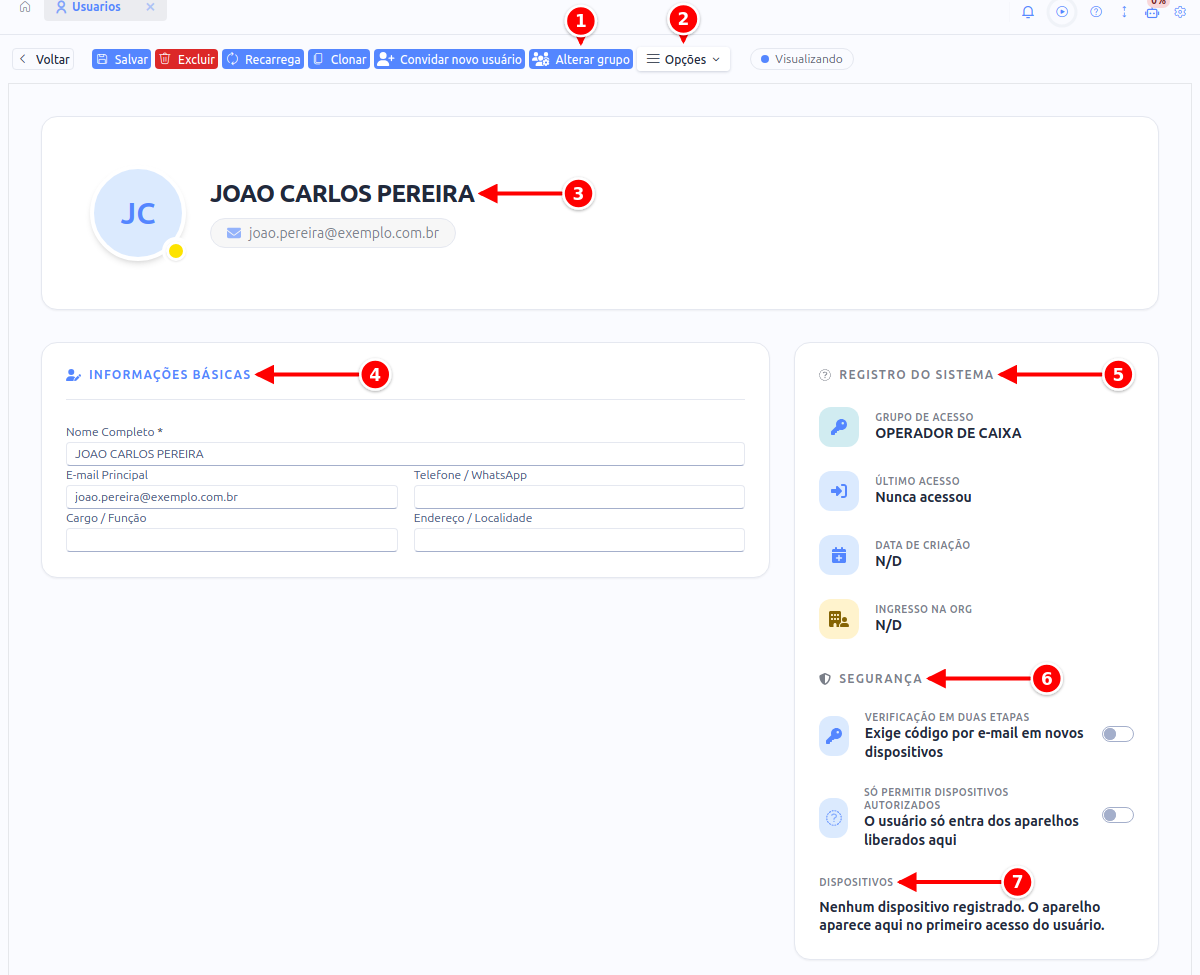Viewport: 1200px width, 975px height.
Task: Open the notifications bell
Action: pyautogui.click(x=1028, y=12)
